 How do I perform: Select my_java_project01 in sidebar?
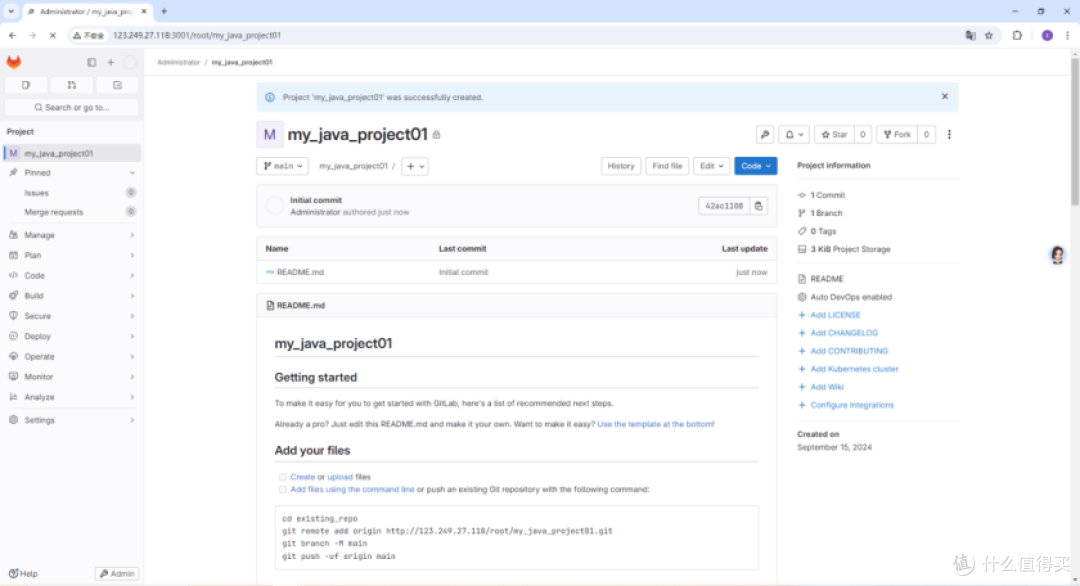(72, 153)
